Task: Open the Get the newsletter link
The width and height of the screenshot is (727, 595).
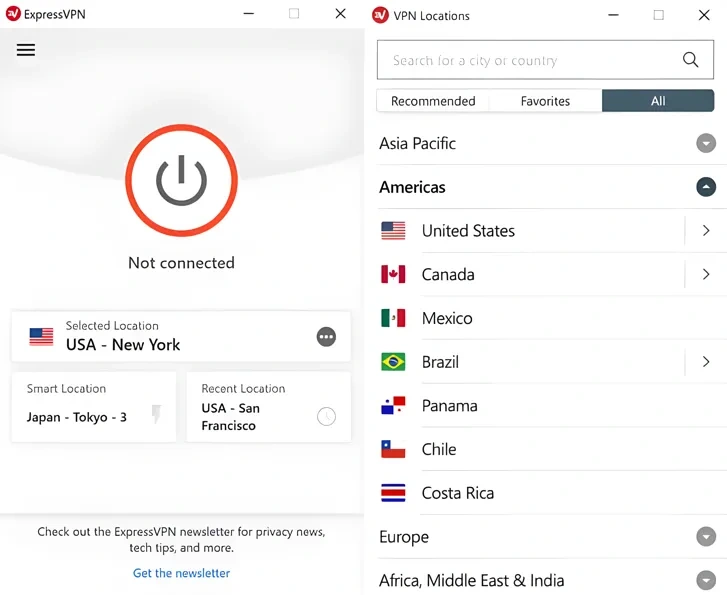Action: [x=181, y=573]
